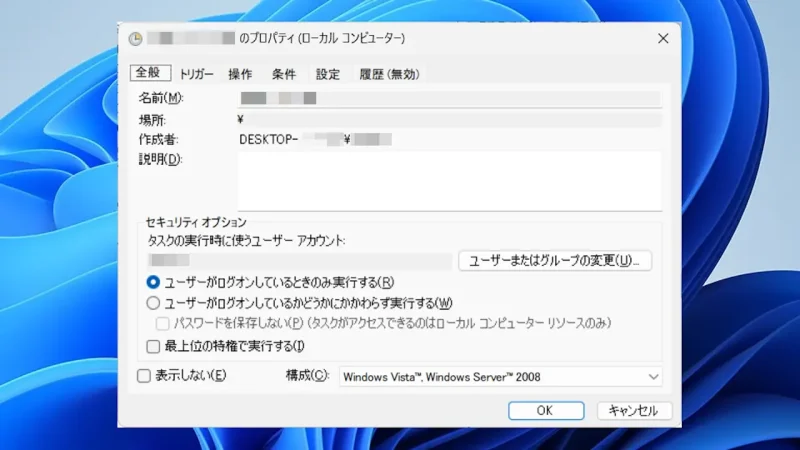The image size is (800, 450).
Task: Check the 表示しない checkbox
Action: (144, 376)
